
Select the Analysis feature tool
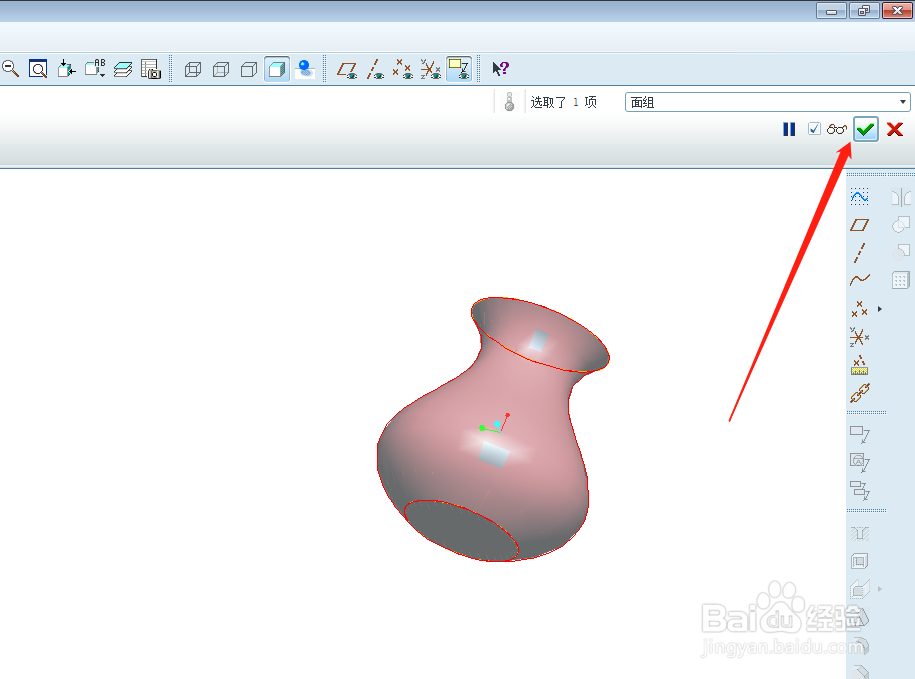pyautogui.click(x=859, y=365)
